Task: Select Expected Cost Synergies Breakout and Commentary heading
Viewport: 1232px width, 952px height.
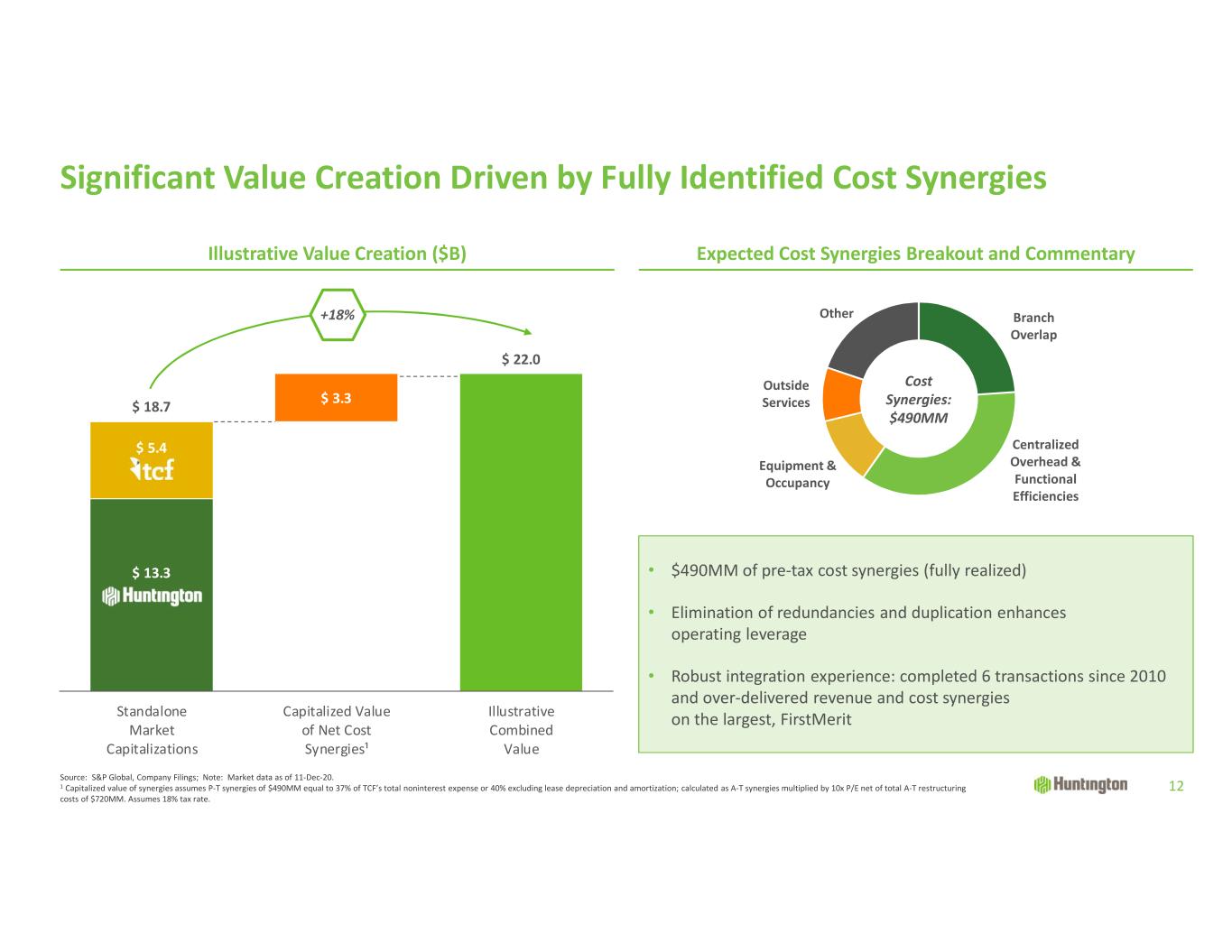Action: tap(915, 254)
